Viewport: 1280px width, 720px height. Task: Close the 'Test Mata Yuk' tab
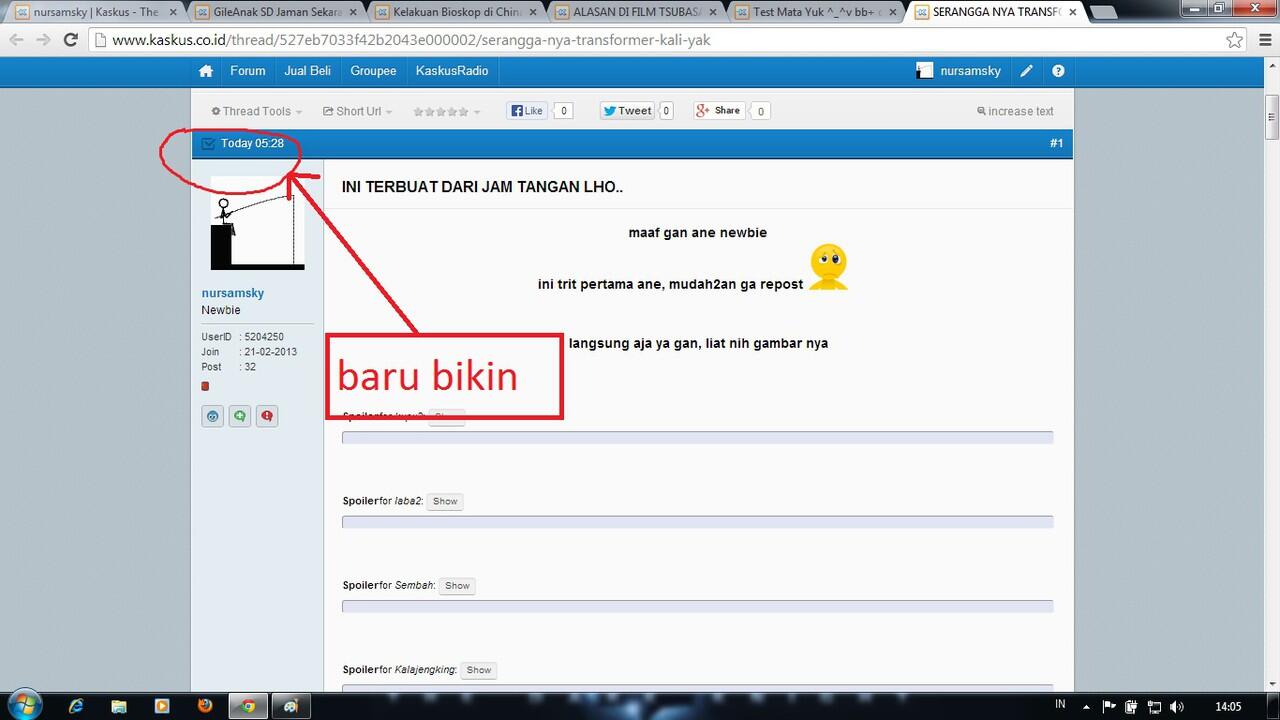(893, 13)
